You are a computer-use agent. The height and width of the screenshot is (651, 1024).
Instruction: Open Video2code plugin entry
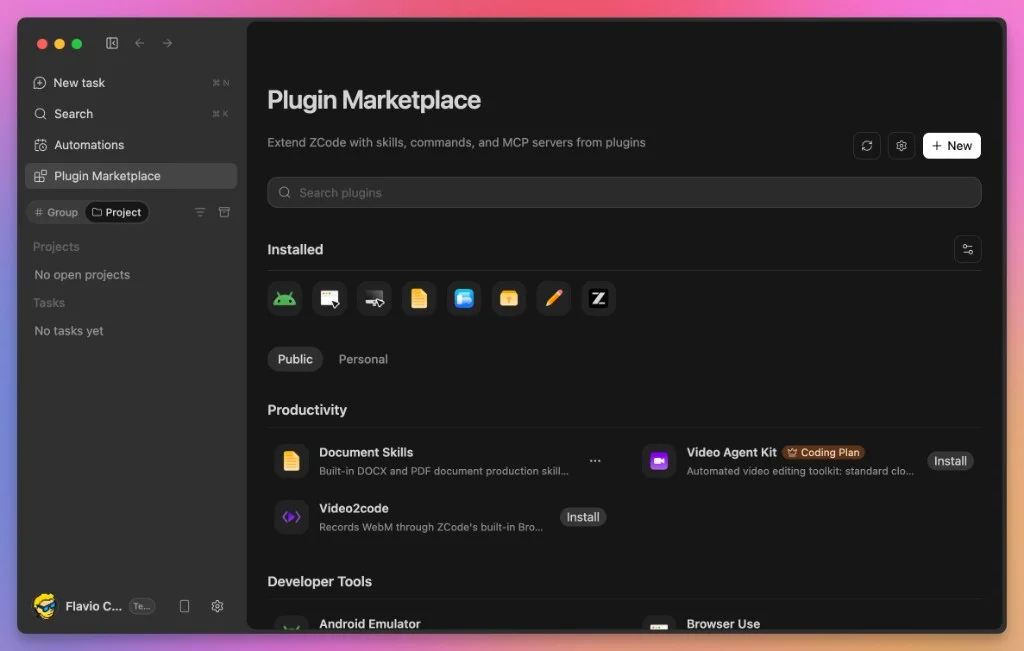click(x=442, y=517)
